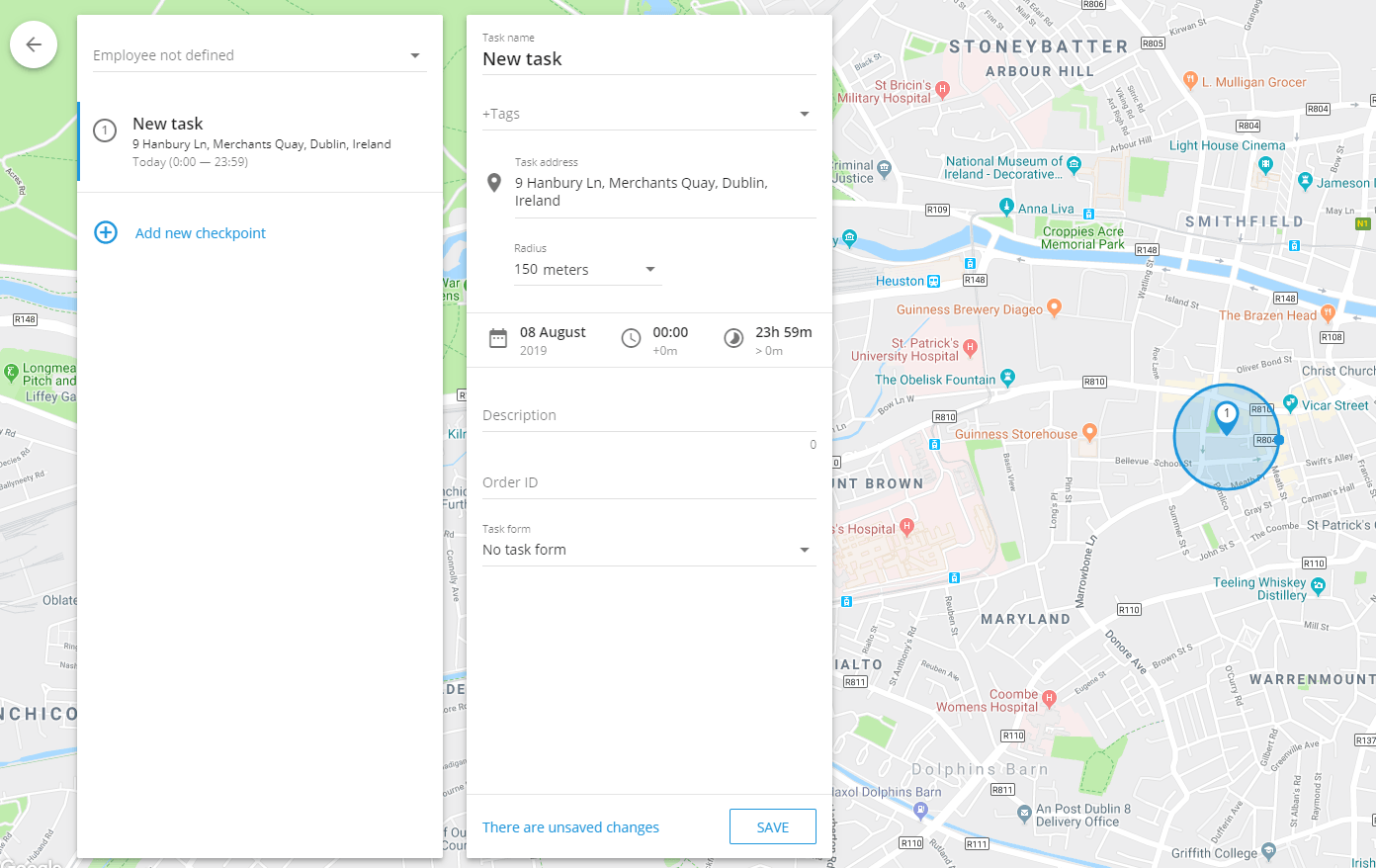Click the Guinness Storehouse map pin
1376x868 pixels.
tap(1089, 432)
